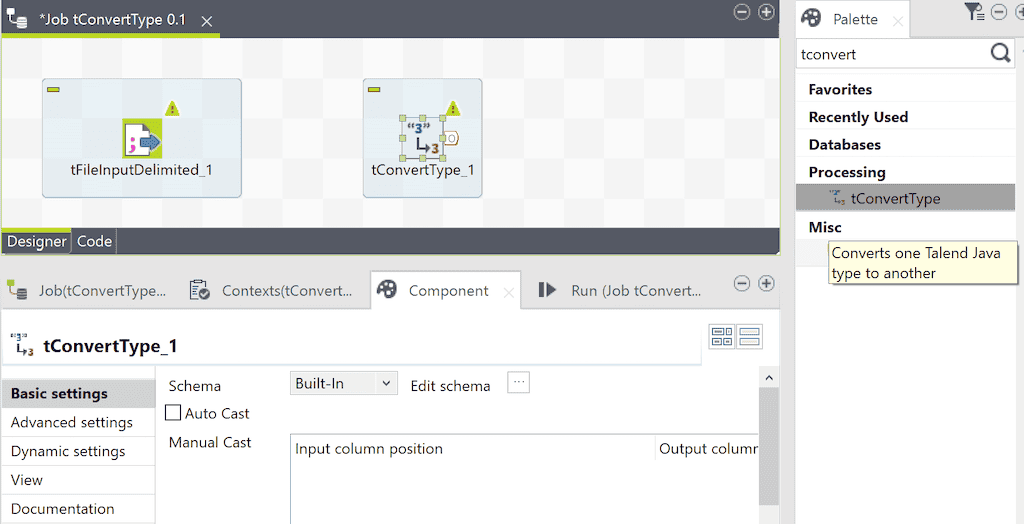Click warning icon on tFileInputDelimited_1
The height and width of the screenshot is (524, 1024).
click(172, 108)
